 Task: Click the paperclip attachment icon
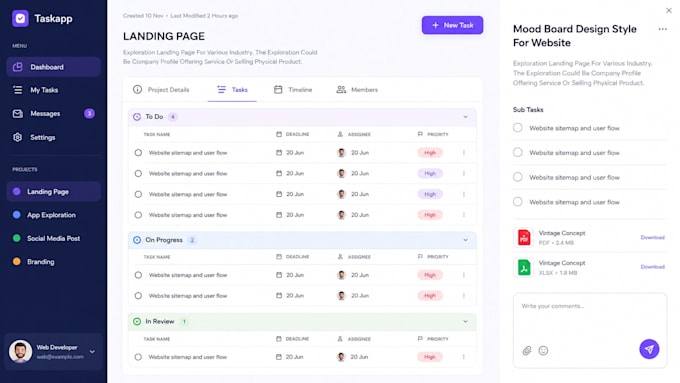[527, 350]
